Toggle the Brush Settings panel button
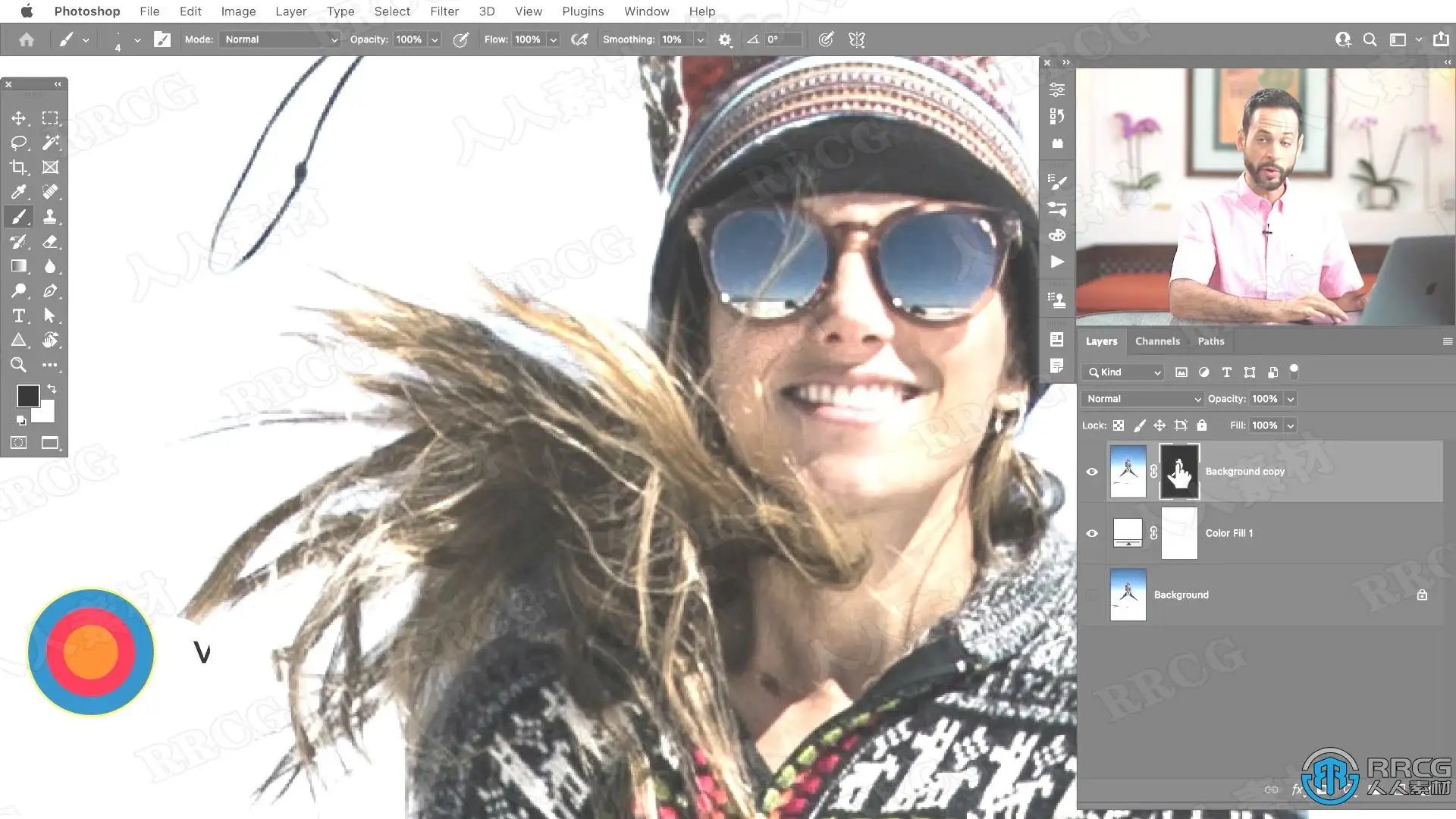1456x819 pixels. (x=162, y=39)
